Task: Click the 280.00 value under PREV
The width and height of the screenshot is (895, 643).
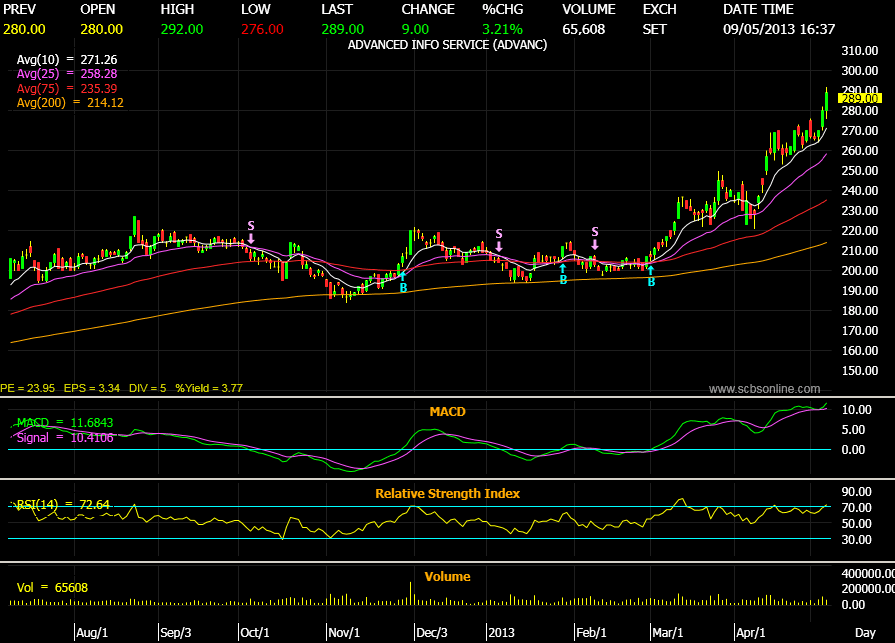Action: tap(25, 29)
